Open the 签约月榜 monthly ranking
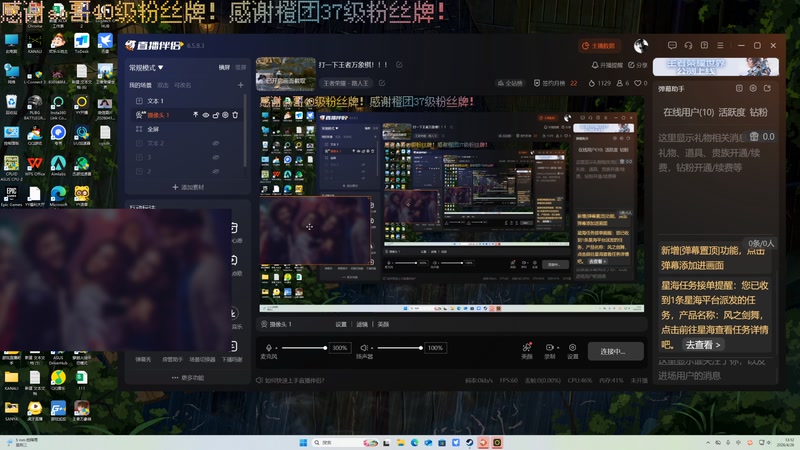The width and height of the screenshot is (800, 450). coord(555,83)
